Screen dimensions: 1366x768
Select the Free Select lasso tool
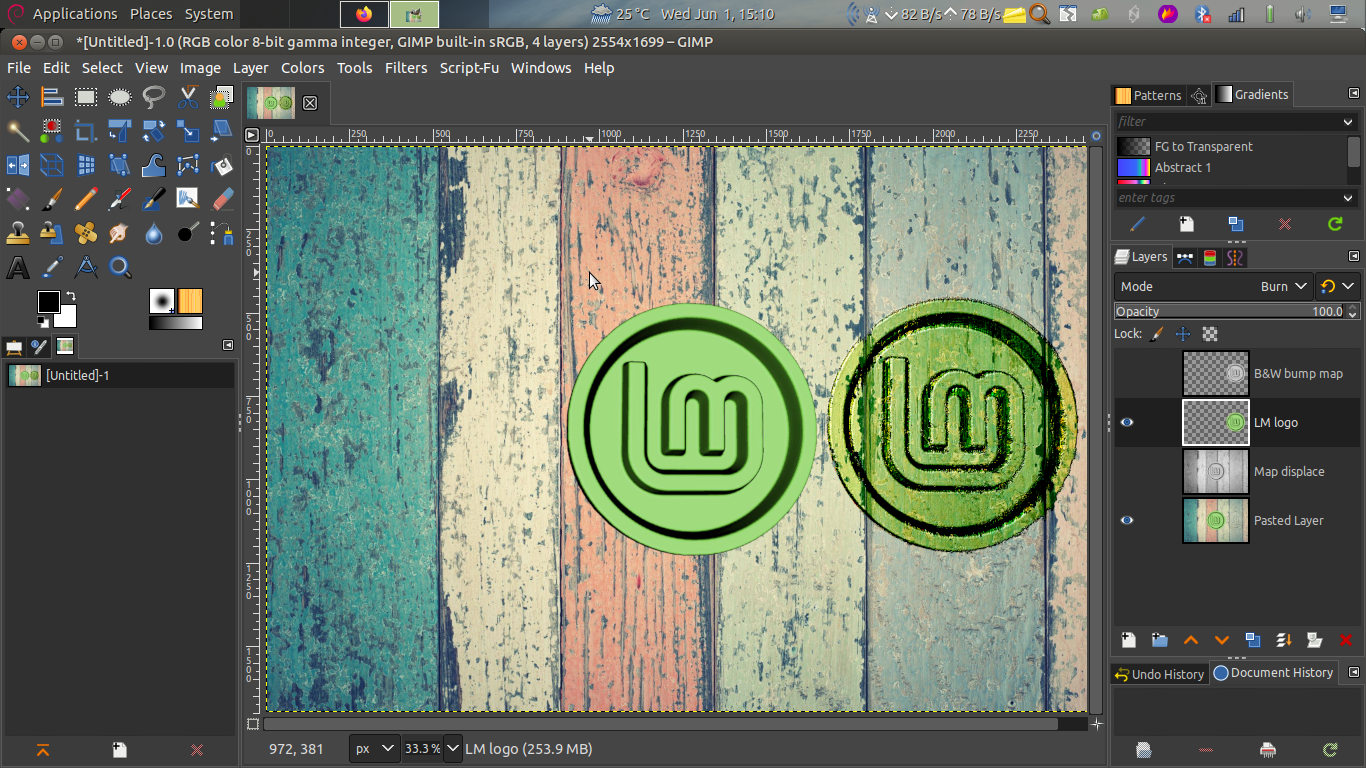click(153, 97)
